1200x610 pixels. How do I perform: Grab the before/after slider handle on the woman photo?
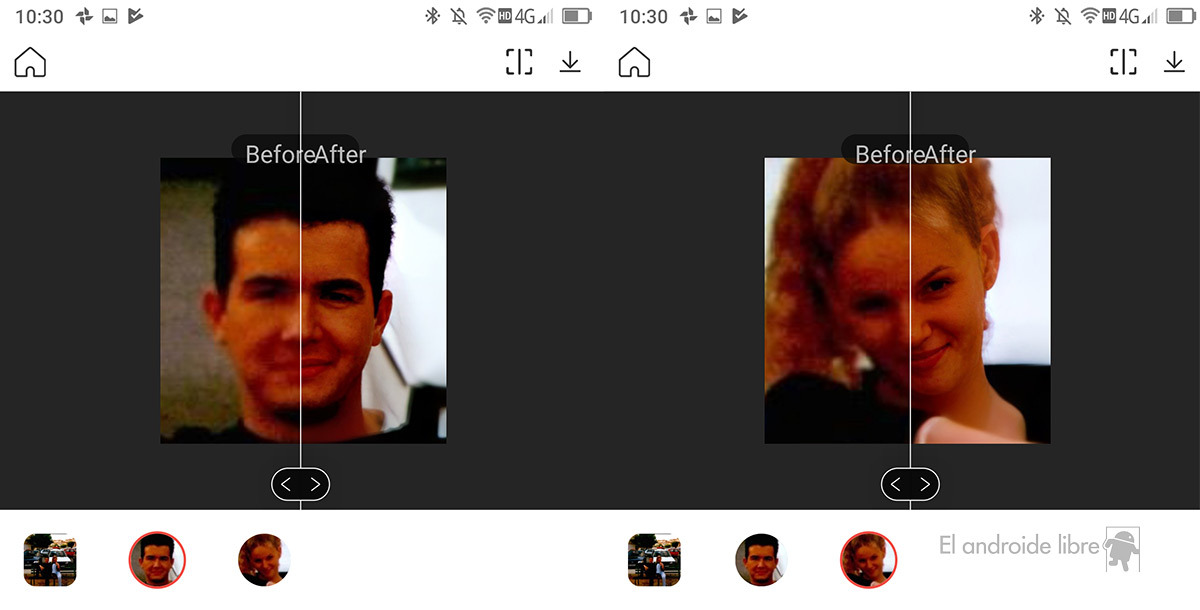910,485
